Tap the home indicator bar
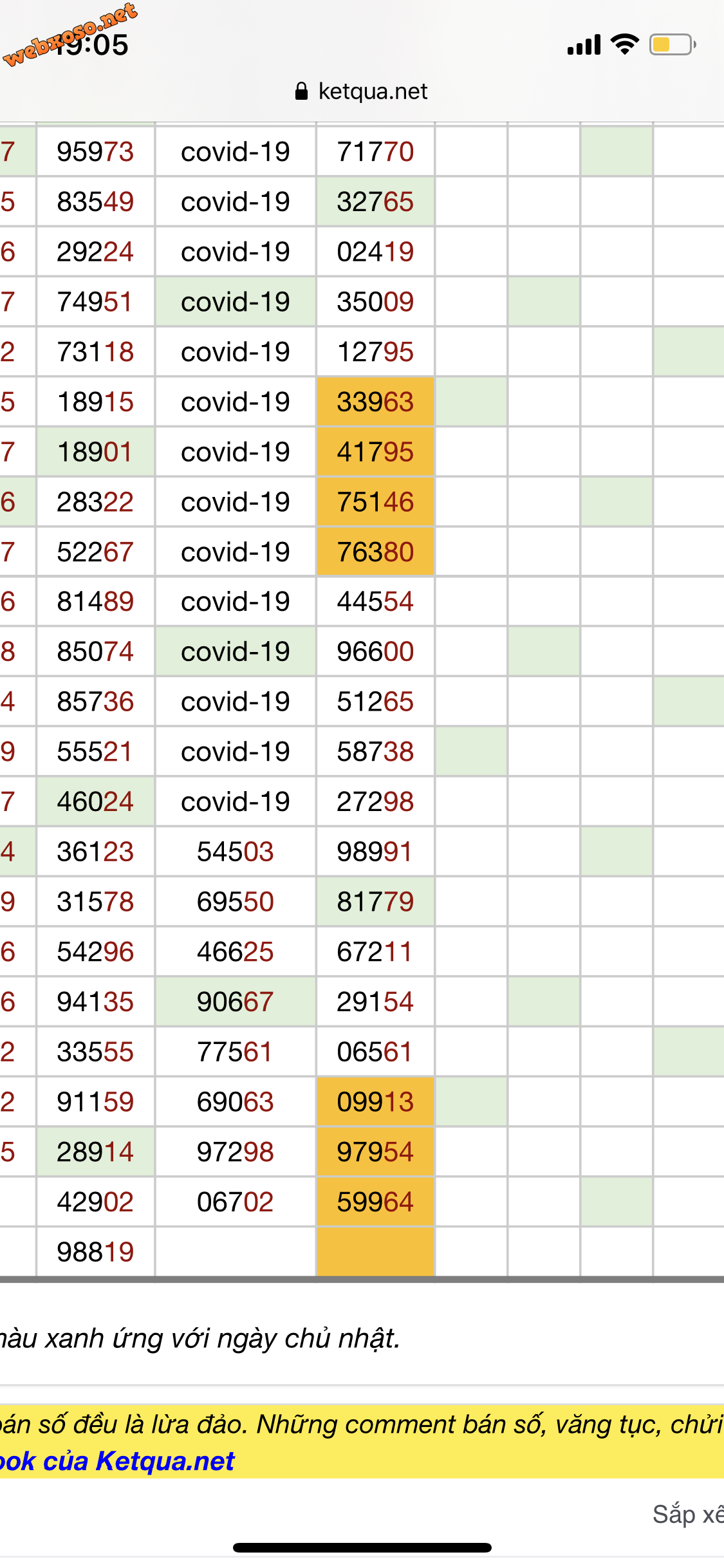Screen dimensions: 724x1568 pos(362,1547)
